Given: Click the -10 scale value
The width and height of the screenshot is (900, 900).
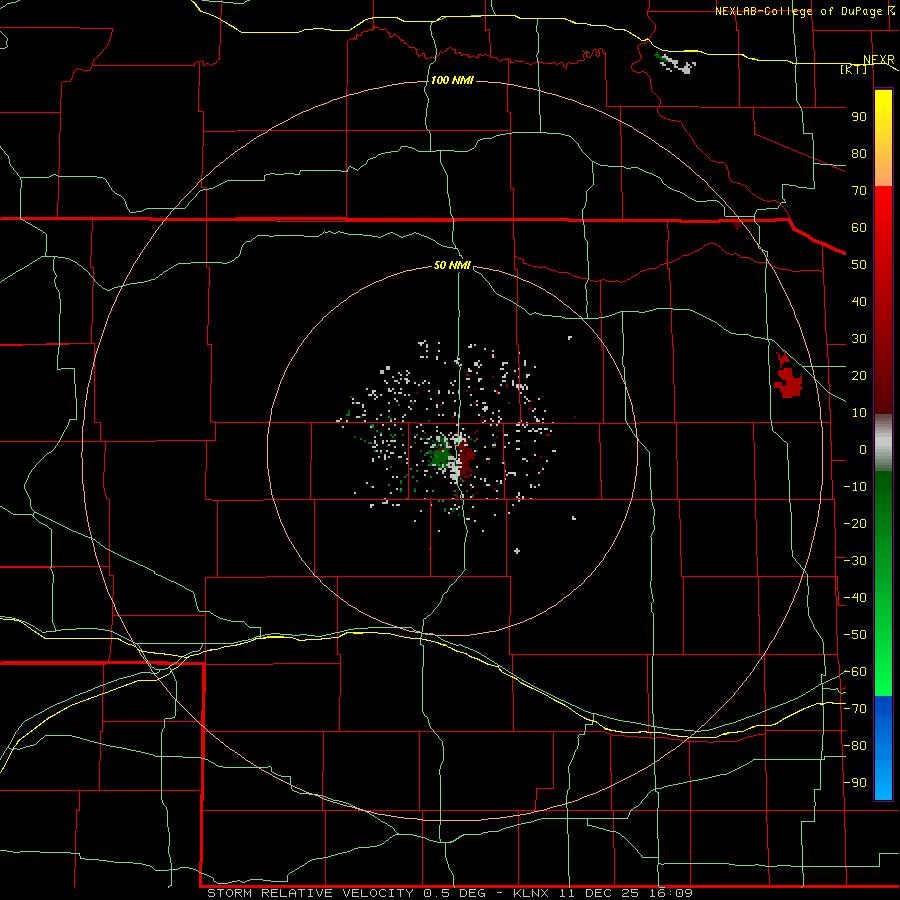Looking at the screenshot, I should 855,487.
